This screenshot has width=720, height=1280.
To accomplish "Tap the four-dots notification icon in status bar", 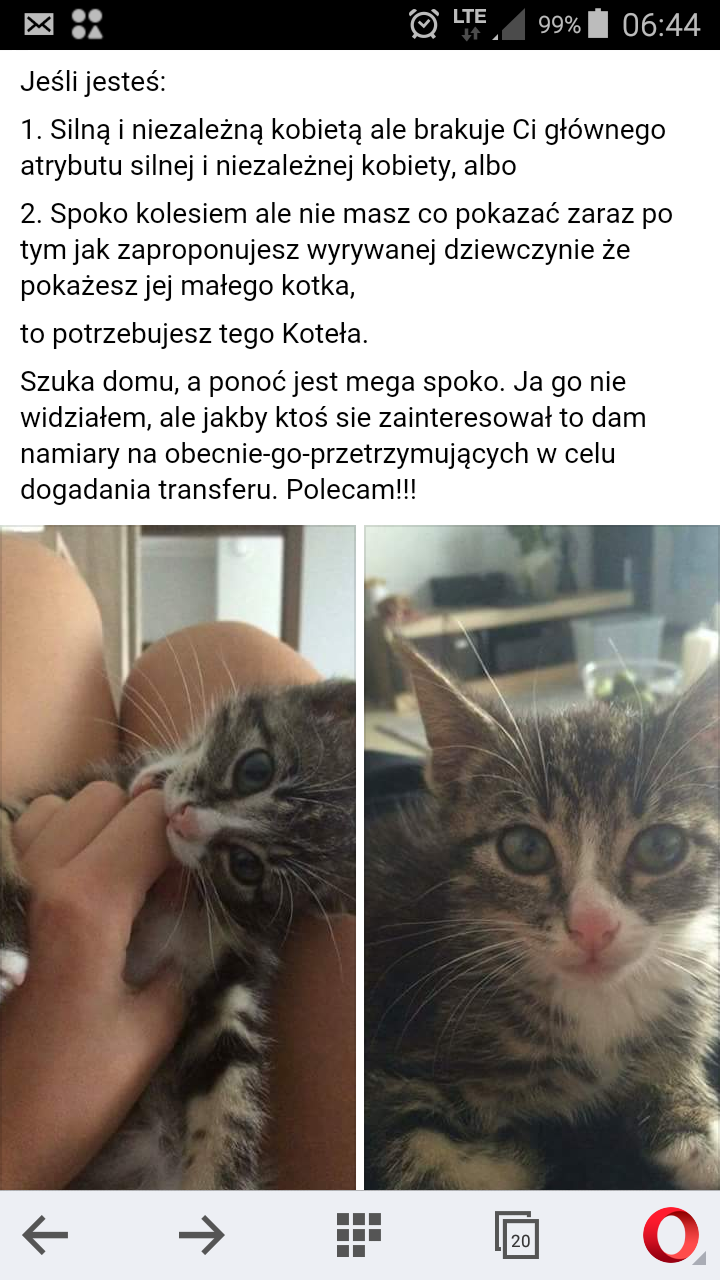I will 88,24.
